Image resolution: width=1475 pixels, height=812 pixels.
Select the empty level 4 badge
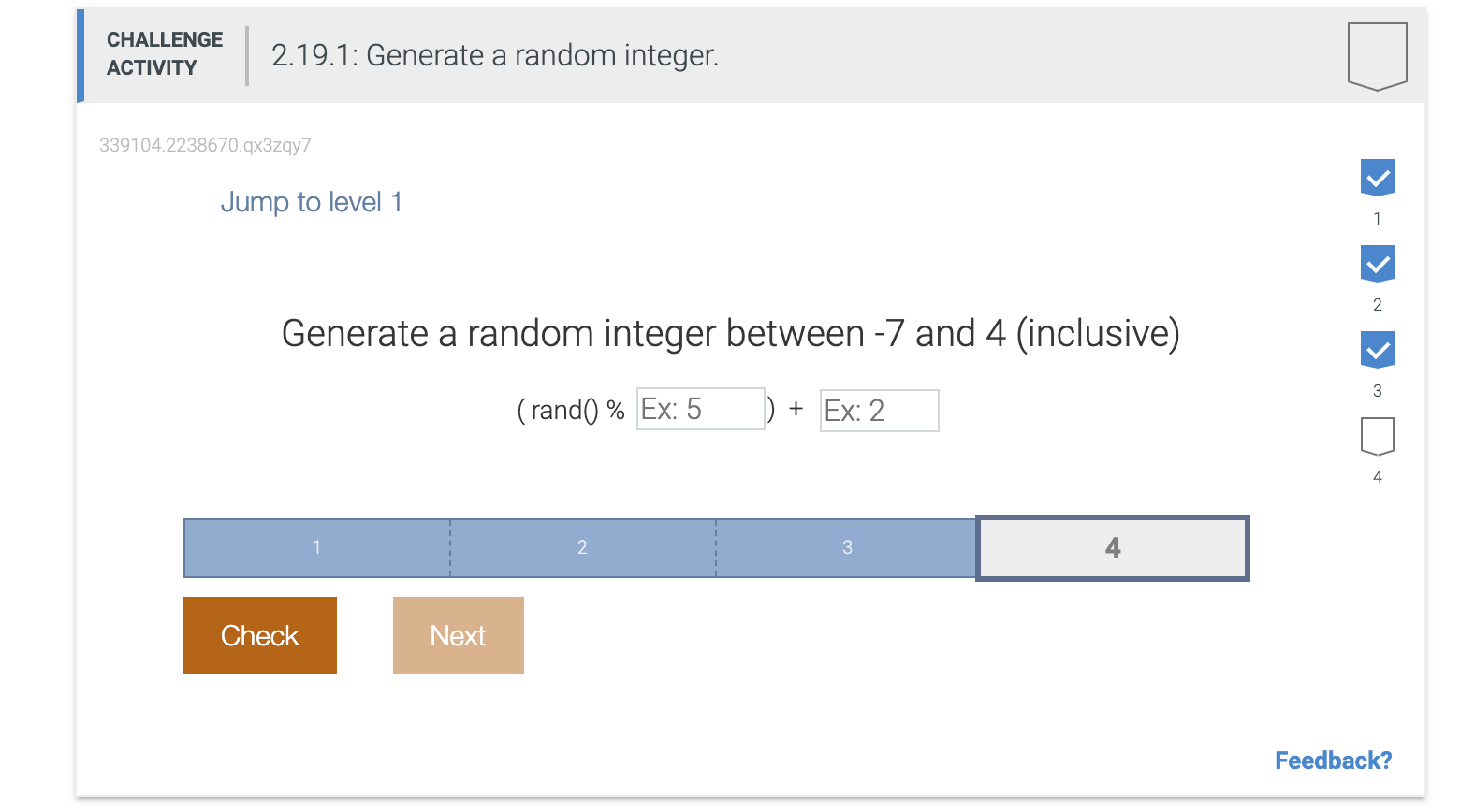(x=1377, y=436)
